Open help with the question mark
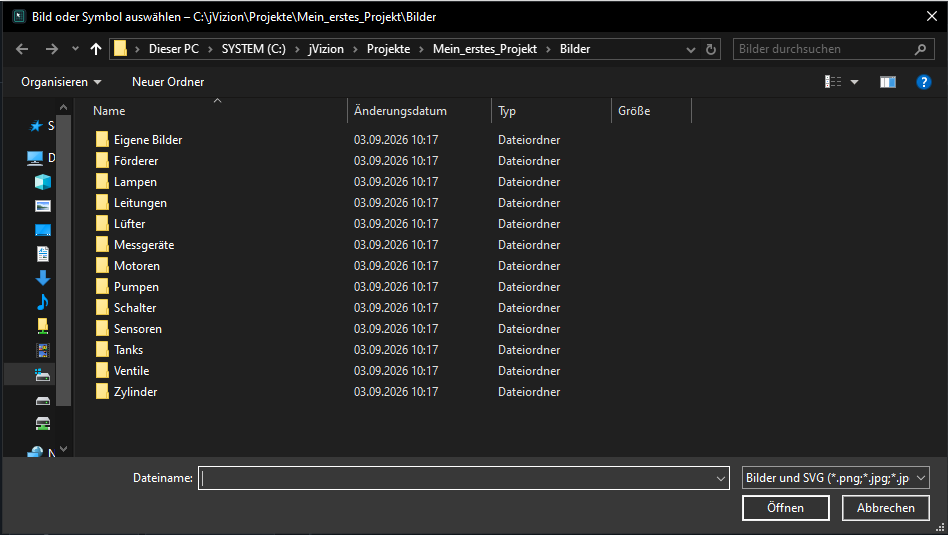This screenshot has width=948, height=535. tap(923, 82)
